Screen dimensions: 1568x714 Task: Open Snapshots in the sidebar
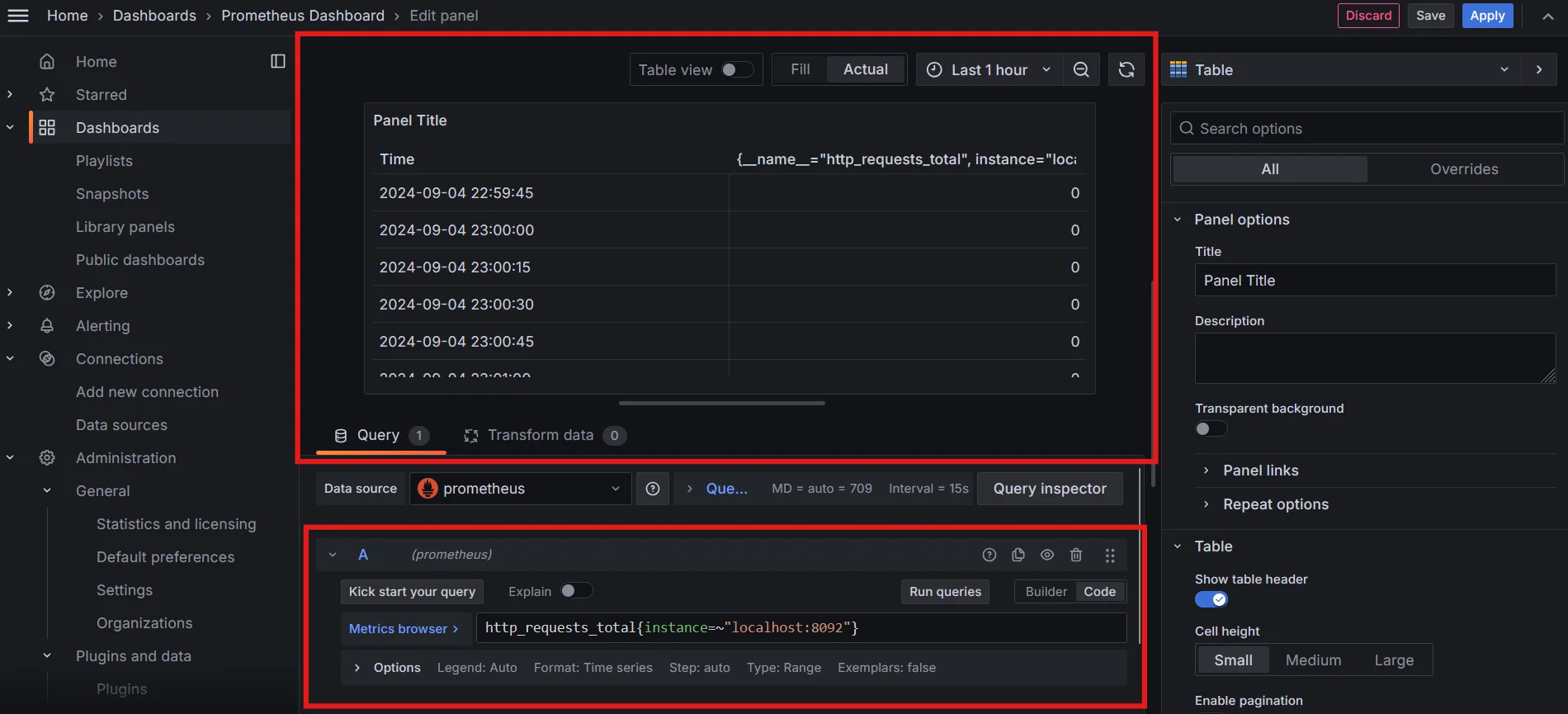tap(112, 194)
